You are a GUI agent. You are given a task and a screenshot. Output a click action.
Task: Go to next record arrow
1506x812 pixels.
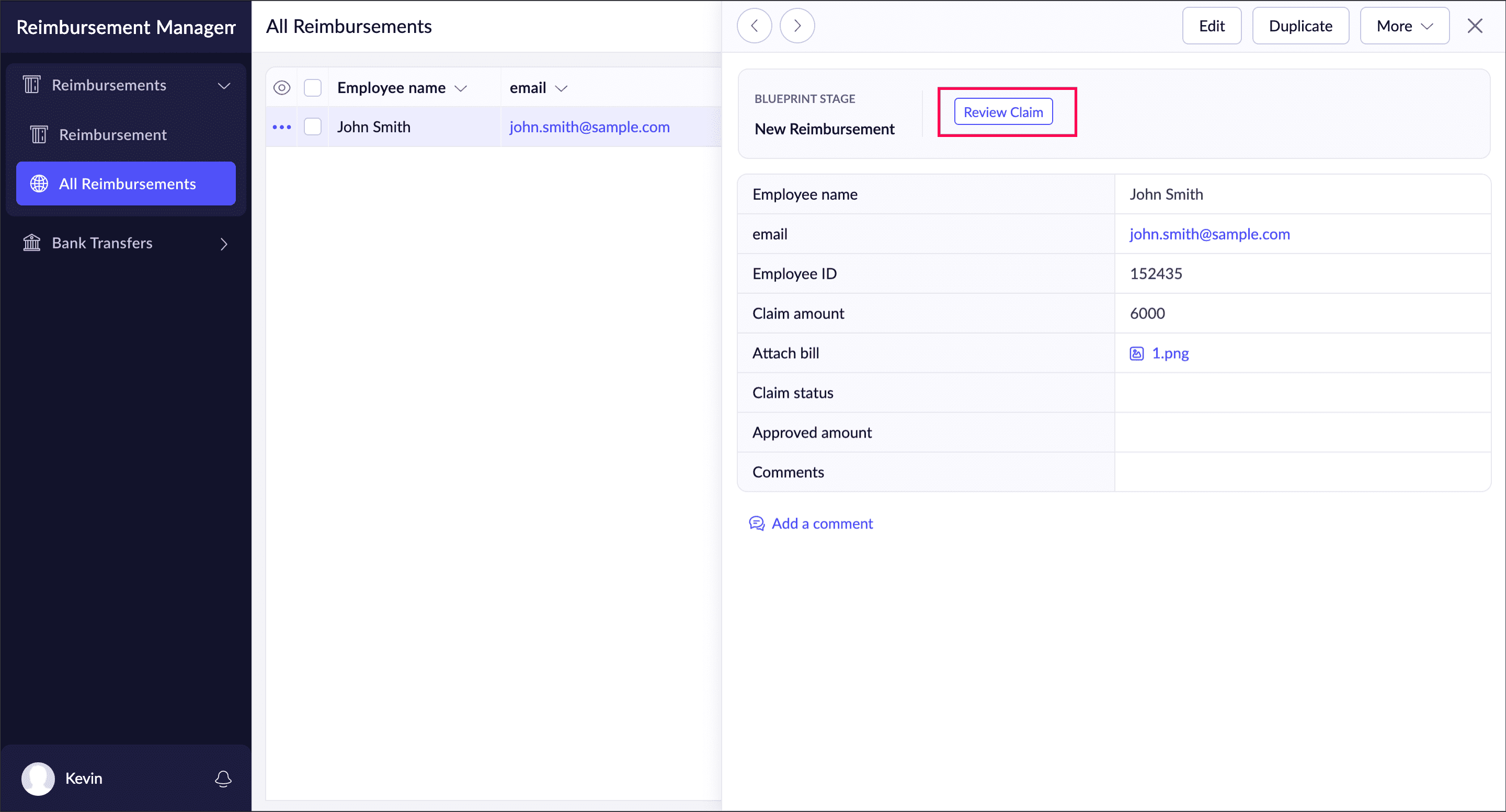coord(797,26)
